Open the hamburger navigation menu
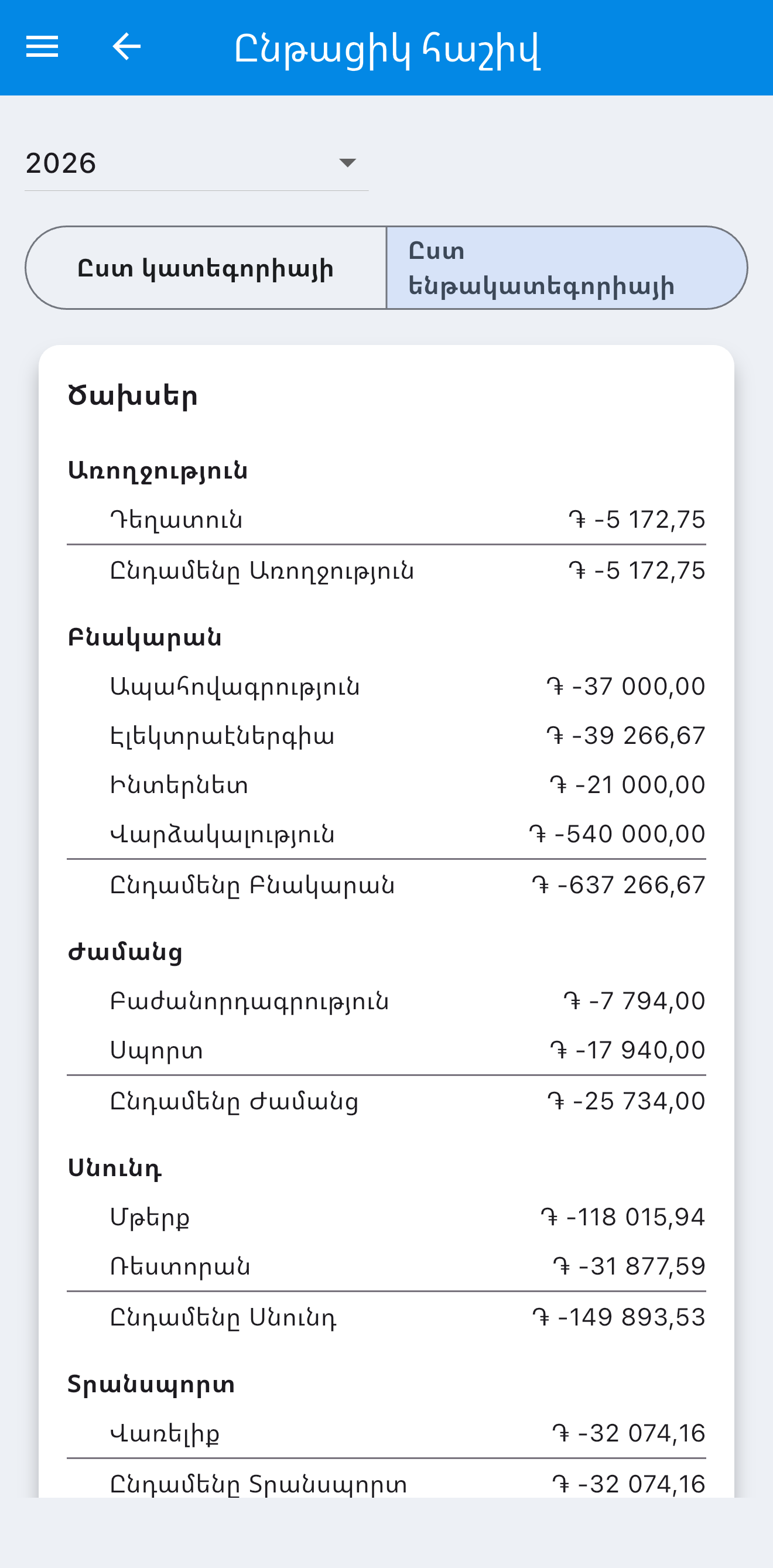The height and width of the screenshot is (1568, 773). coord(42,46)
